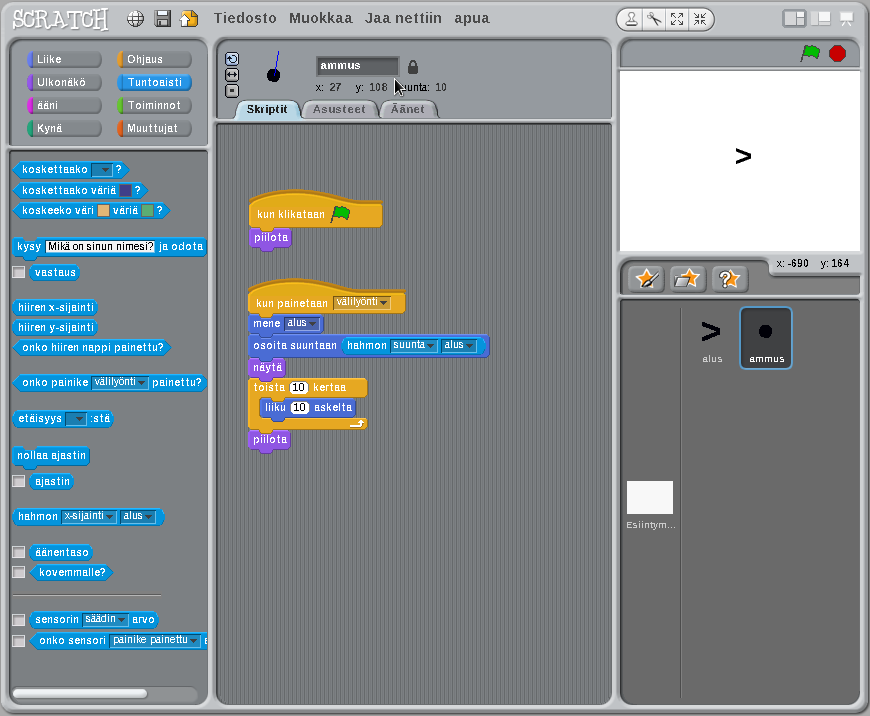Screen dimensions: 870x716
Task: Tick the ajastin checkbox
Action: [18, 481]
